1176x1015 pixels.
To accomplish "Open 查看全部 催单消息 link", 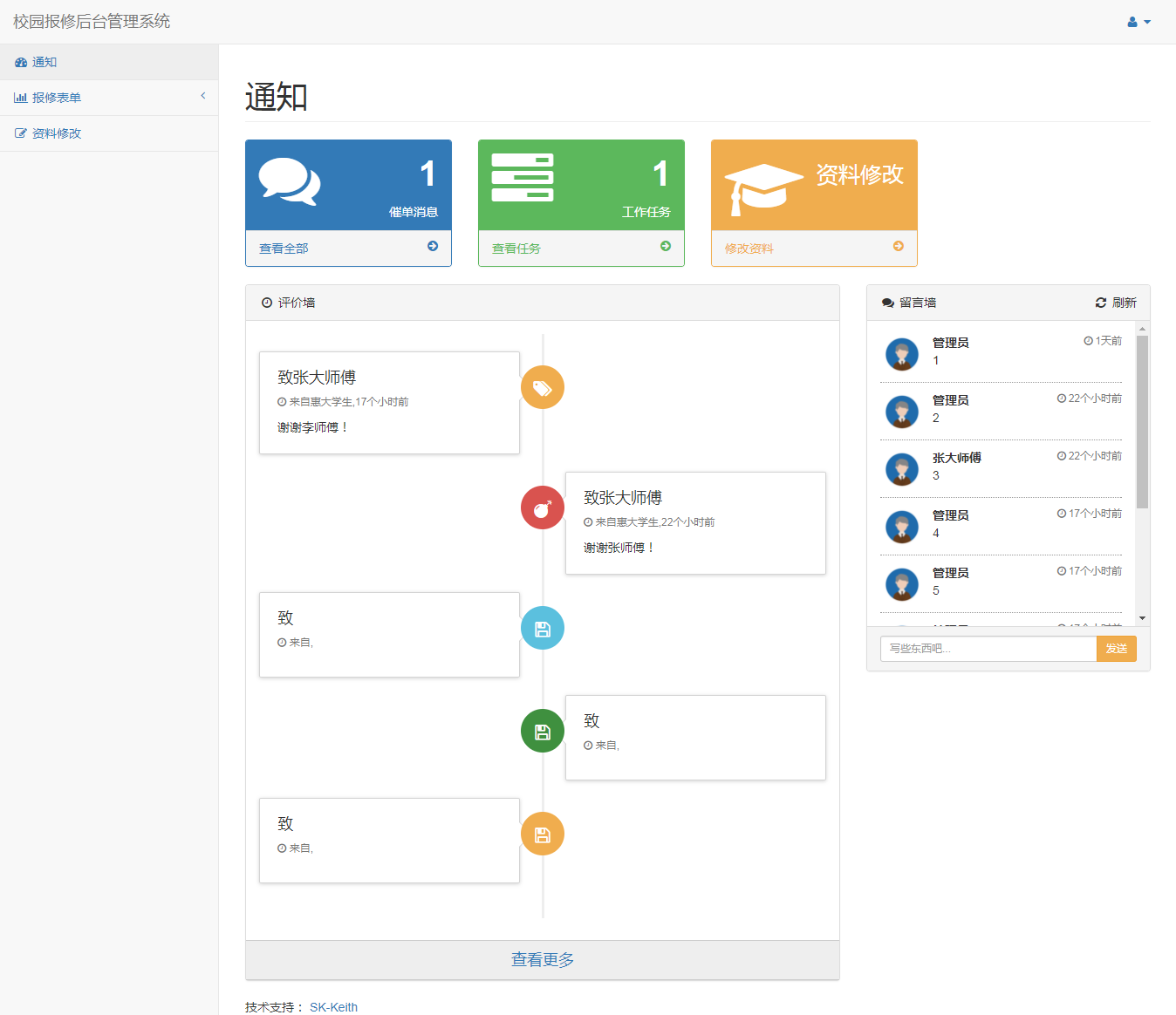I will tap(284, 249).
